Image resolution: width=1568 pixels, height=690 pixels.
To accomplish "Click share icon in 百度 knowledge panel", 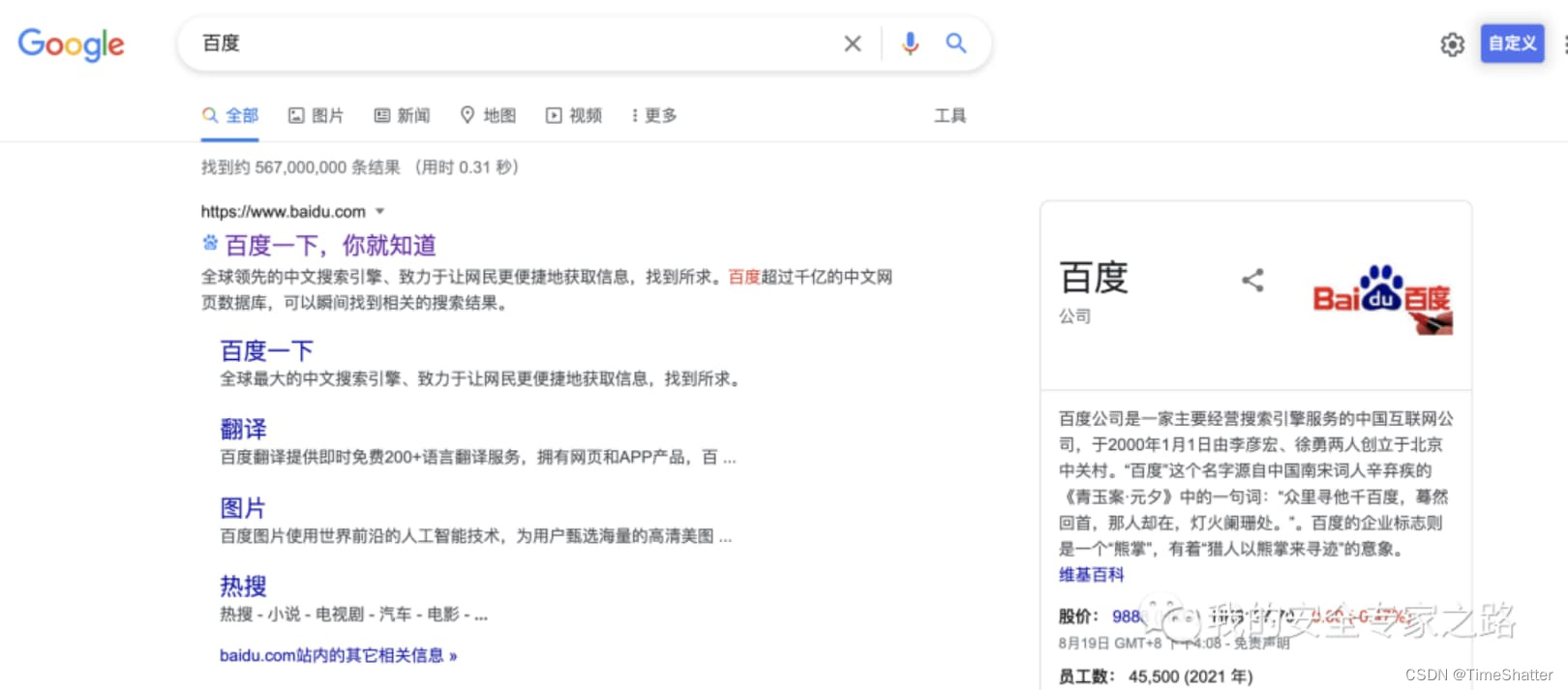I will click(1253, 281).
